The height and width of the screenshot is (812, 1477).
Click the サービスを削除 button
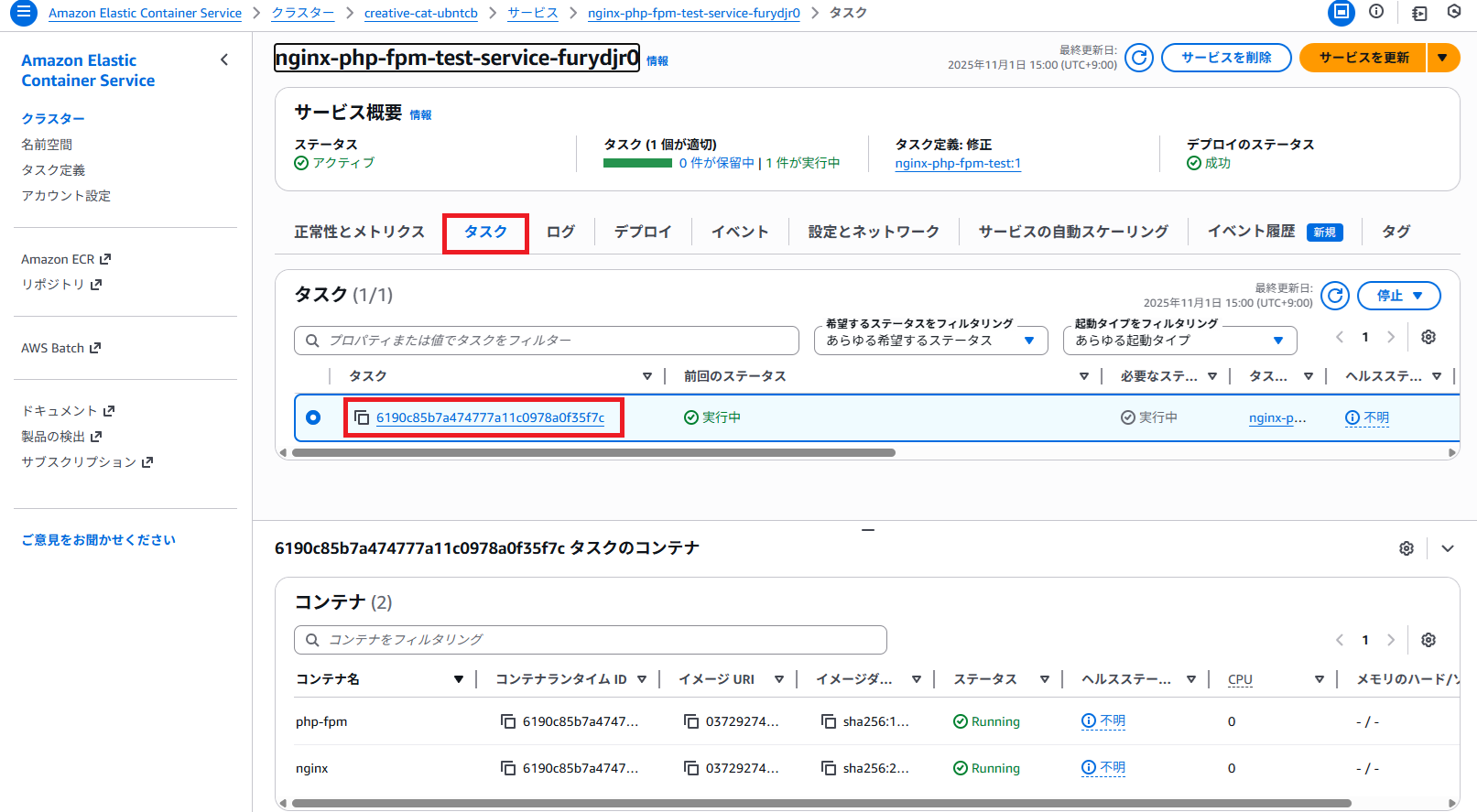pyautogui.click(x=1225, y=58)
